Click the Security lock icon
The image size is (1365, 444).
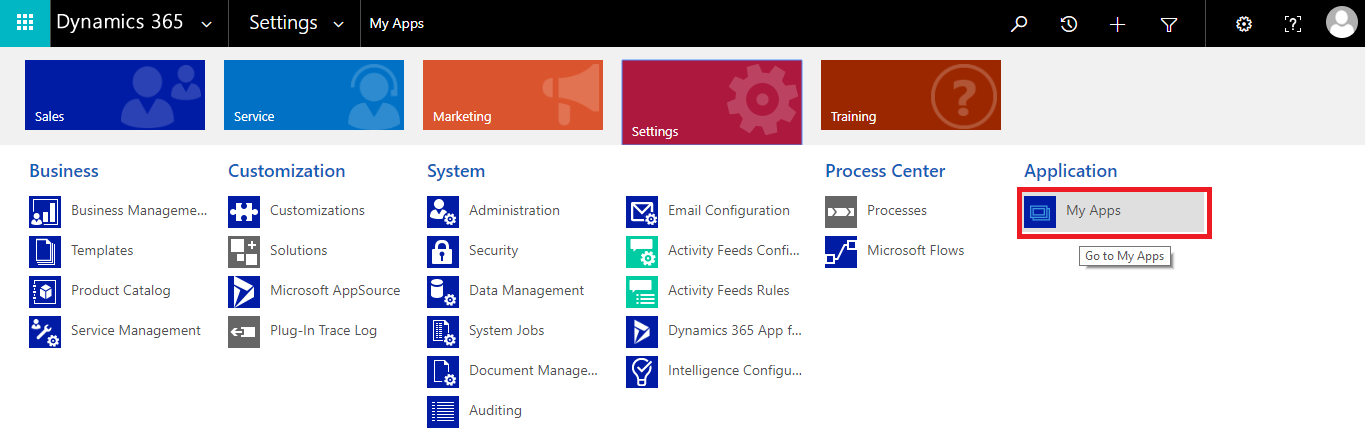(x=443, y=251)
